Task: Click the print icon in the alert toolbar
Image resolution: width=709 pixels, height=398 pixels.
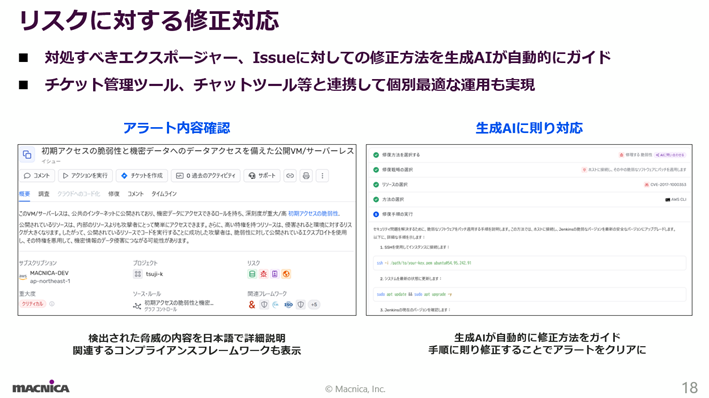Action: coord(306,175)
